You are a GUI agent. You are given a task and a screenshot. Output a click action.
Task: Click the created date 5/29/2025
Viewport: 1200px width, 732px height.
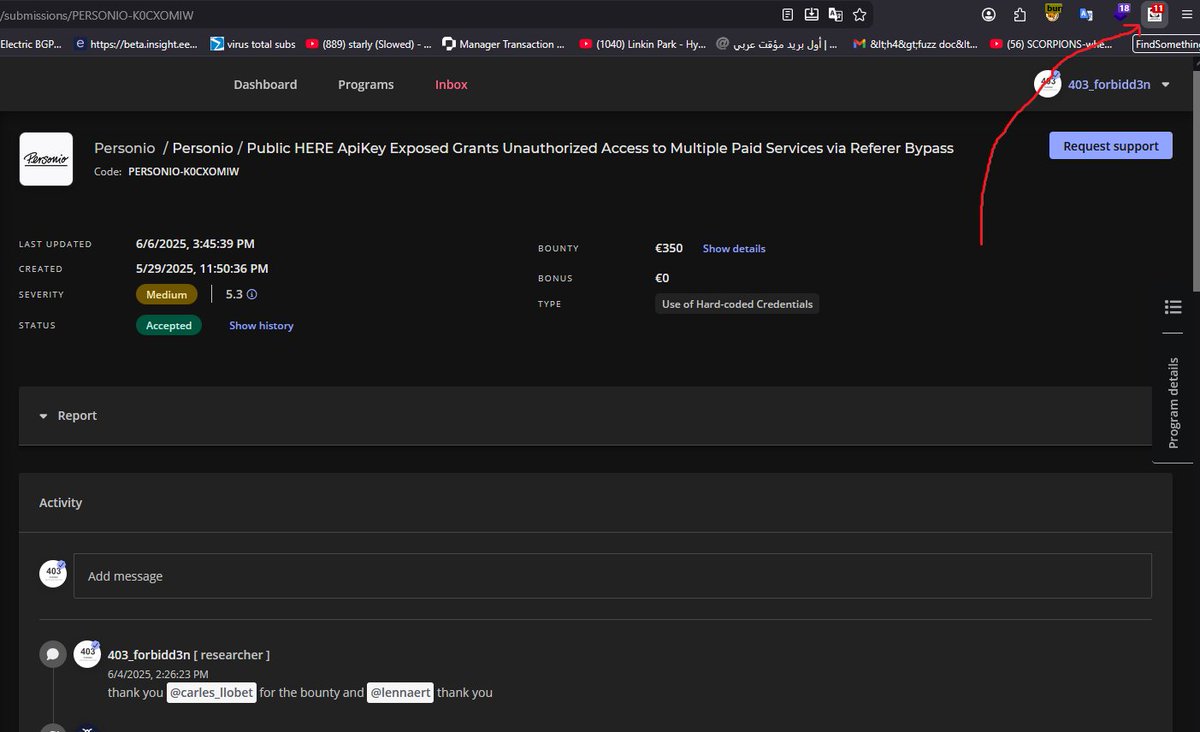click(x=202, y=268)
